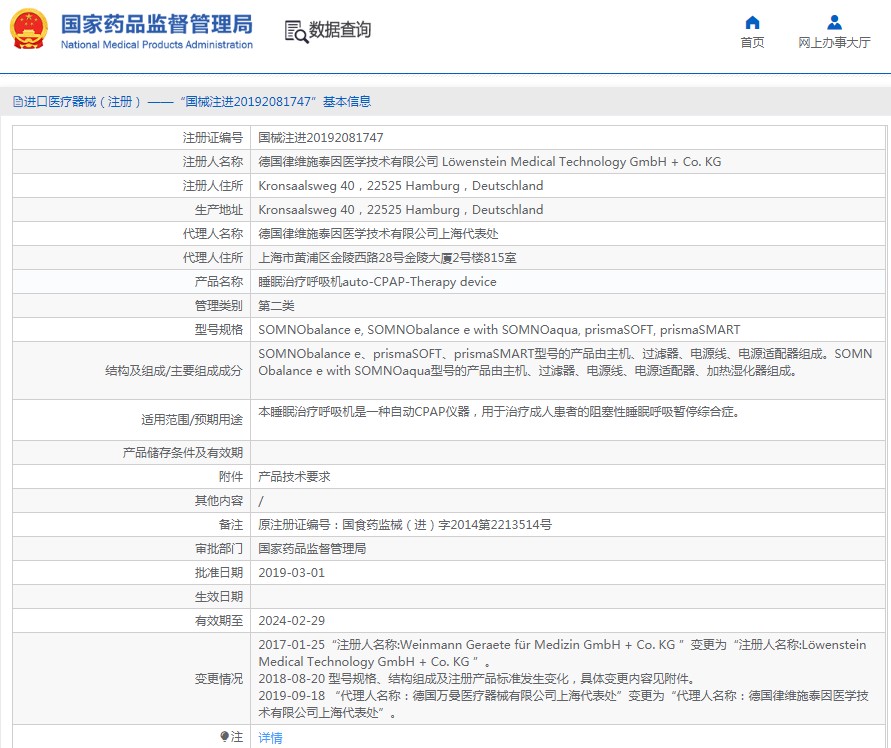Click the auto-CPAP-Therapy device product name

point(377,282)
